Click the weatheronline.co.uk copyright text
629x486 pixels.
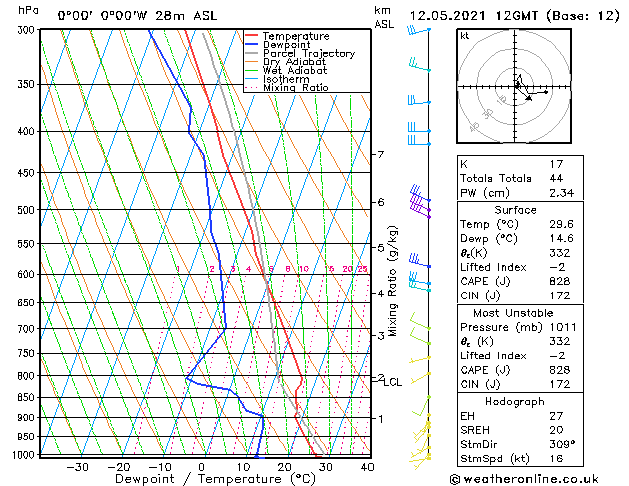point(524,479)
